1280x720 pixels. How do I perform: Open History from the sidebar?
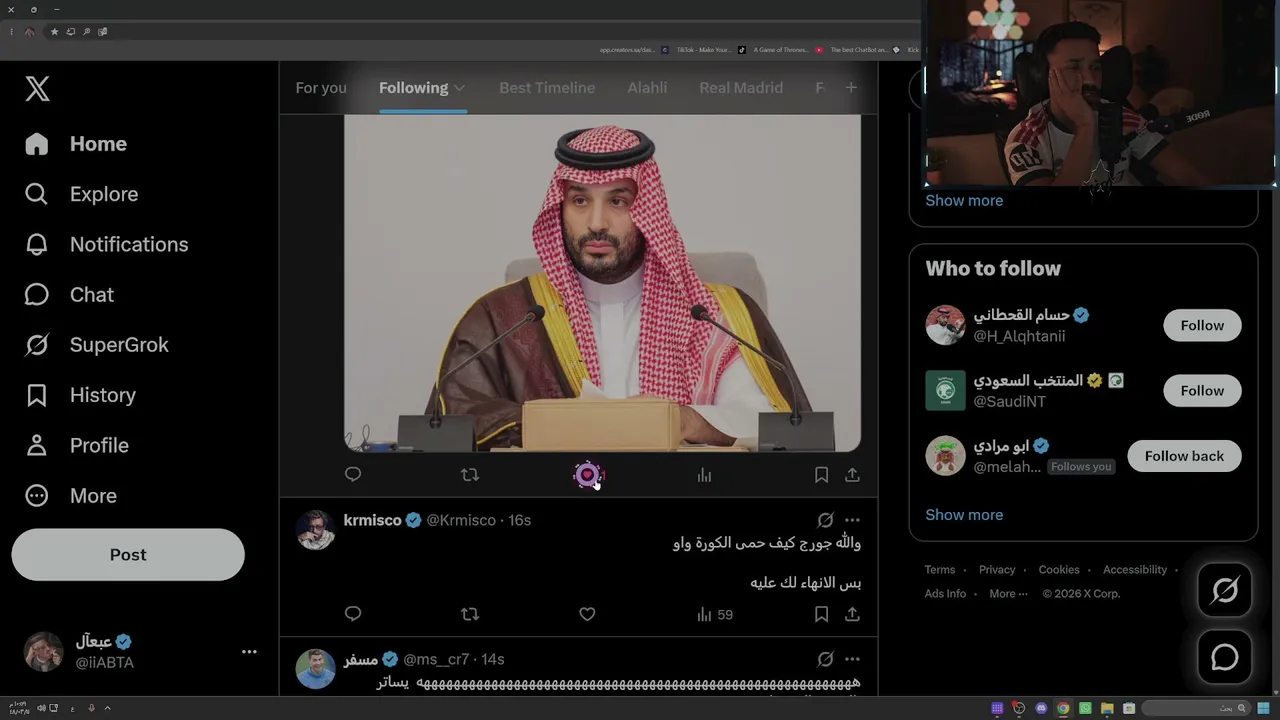click(x=80, y=395)
